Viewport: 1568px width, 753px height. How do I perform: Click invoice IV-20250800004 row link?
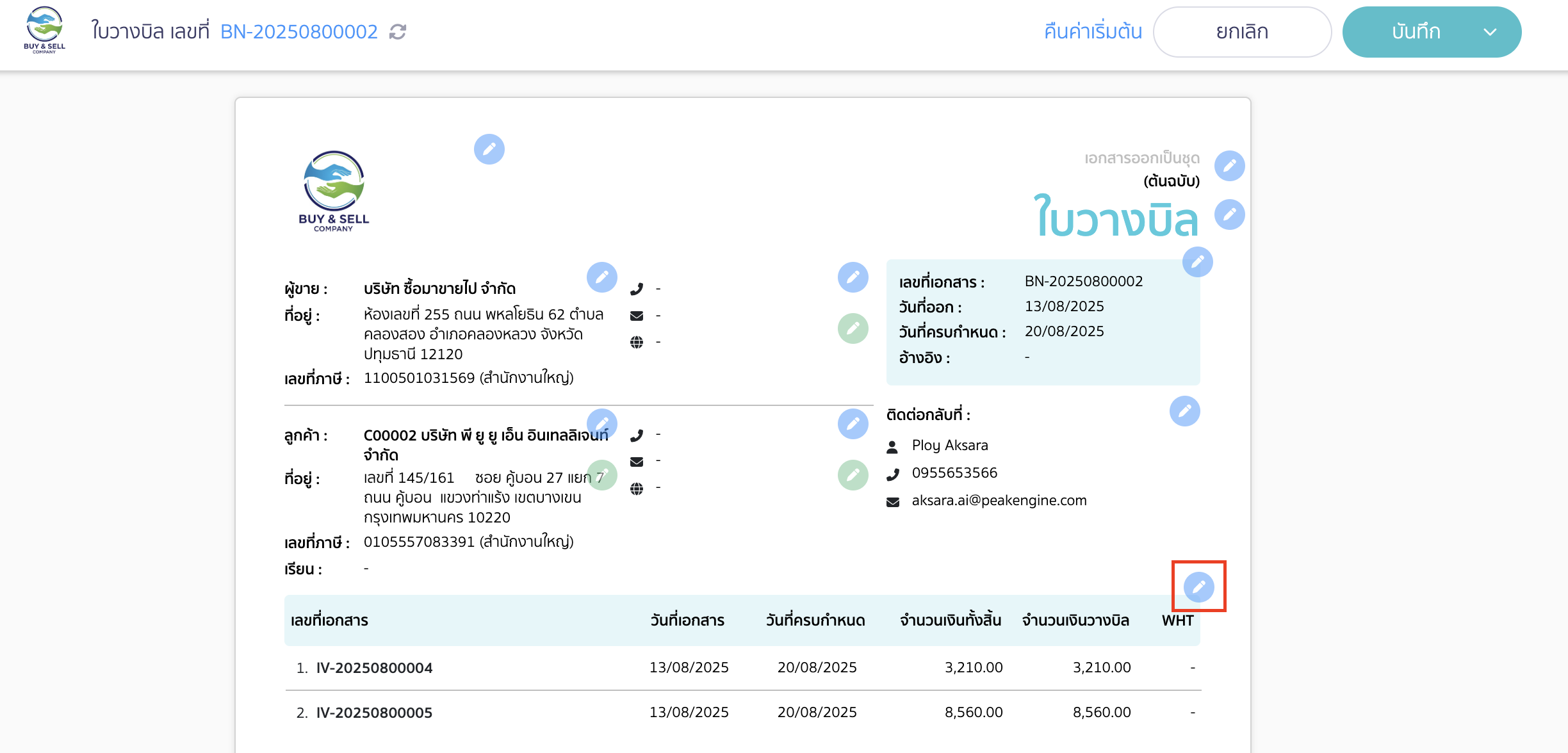(375, 668)
